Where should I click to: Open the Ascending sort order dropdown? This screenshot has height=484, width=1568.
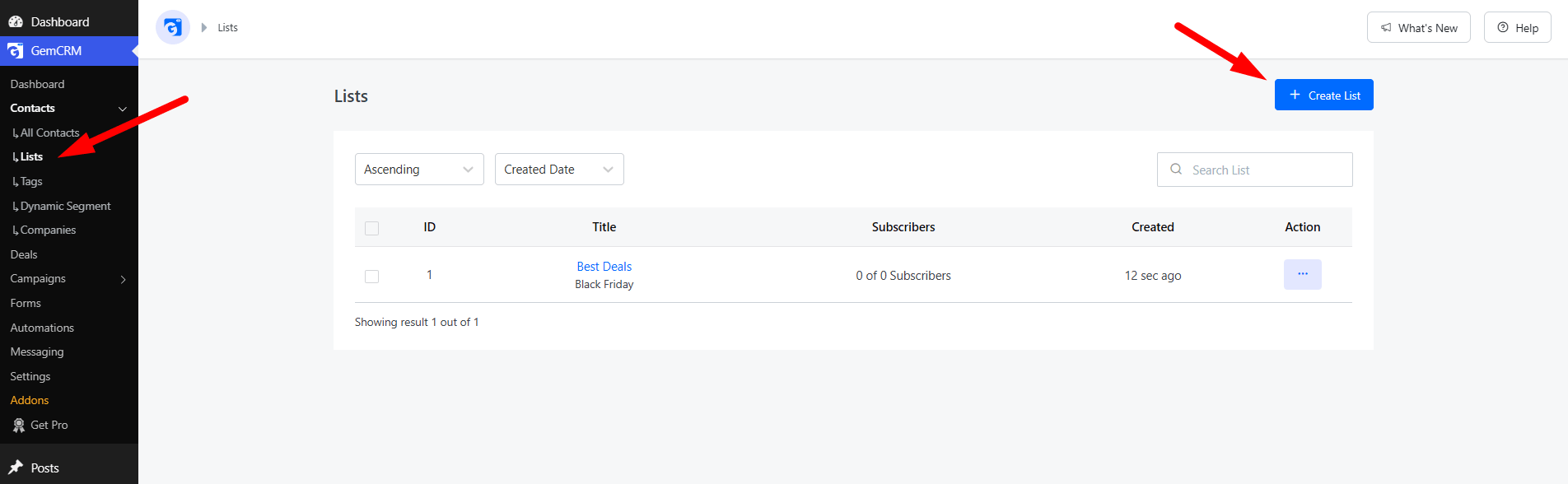pos(419,169)
